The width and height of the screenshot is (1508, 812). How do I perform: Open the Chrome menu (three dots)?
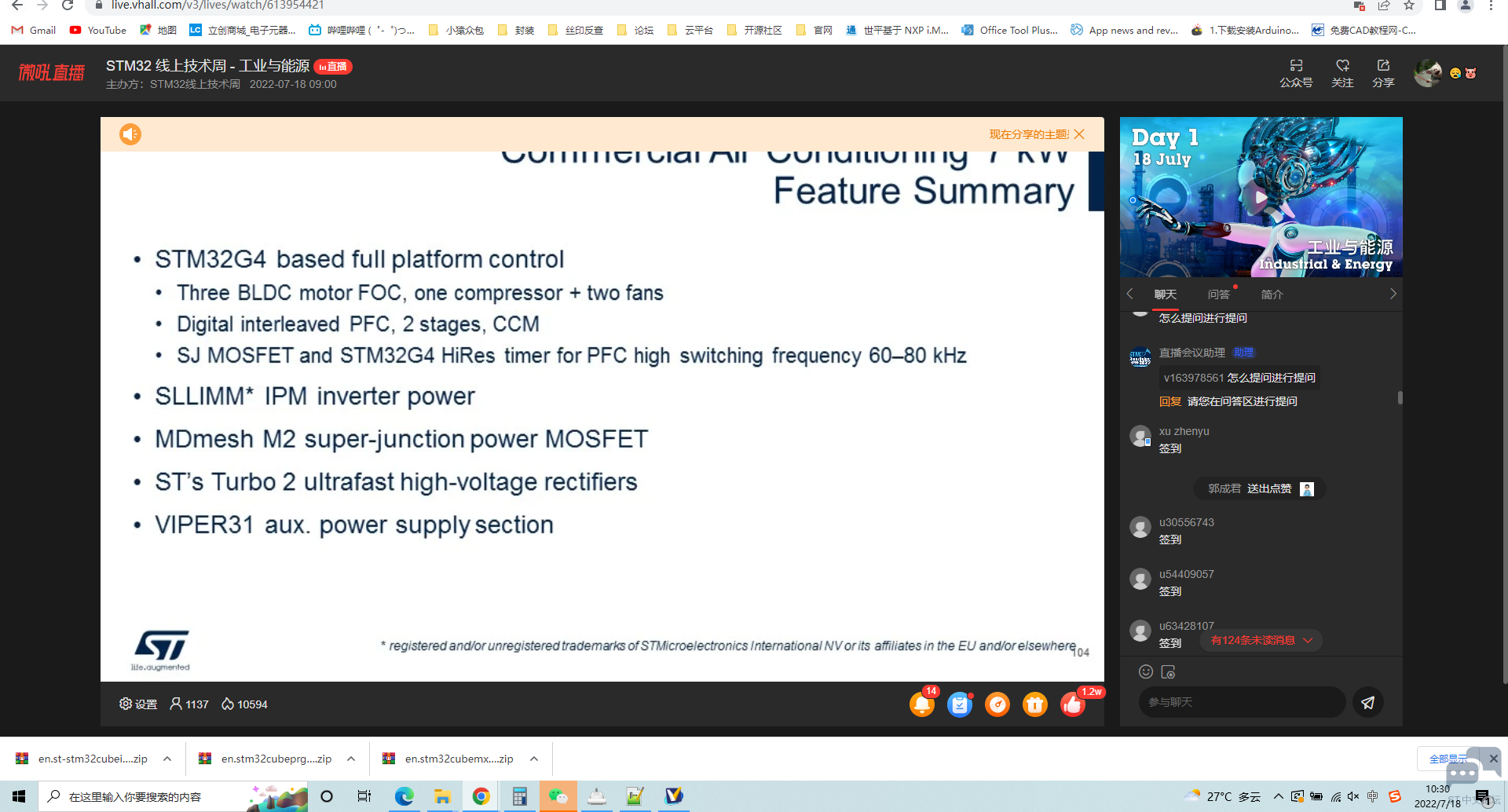[x=1491, y=5]
